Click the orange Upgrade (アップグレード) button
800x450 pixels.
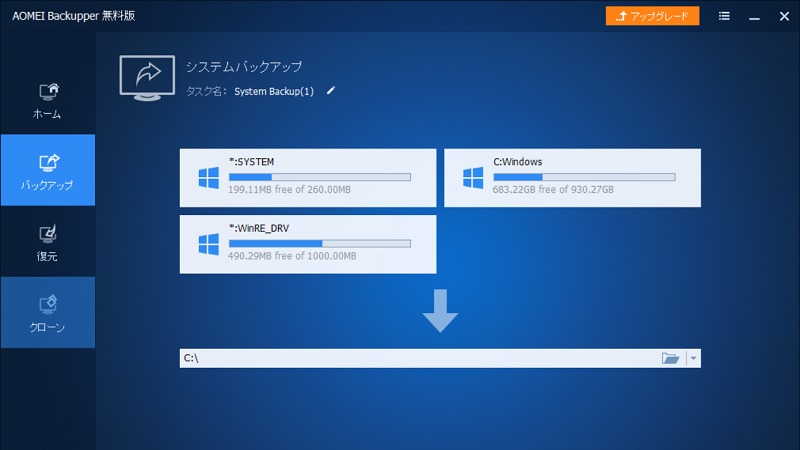coord(652,16)
